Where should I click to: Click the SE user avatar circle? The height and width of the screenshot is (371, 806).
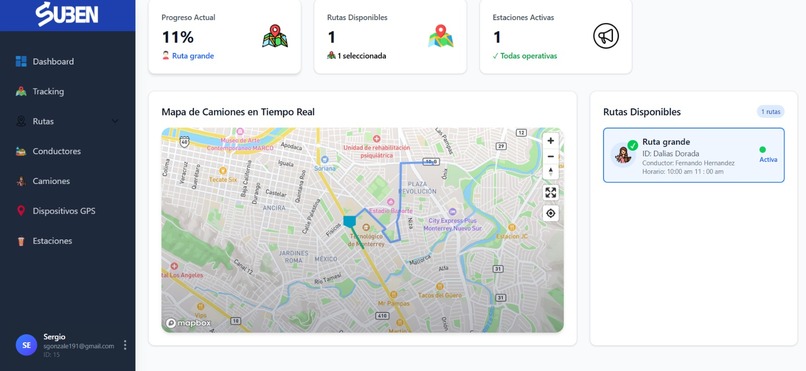pyautogui.click(x=27, y=345)
